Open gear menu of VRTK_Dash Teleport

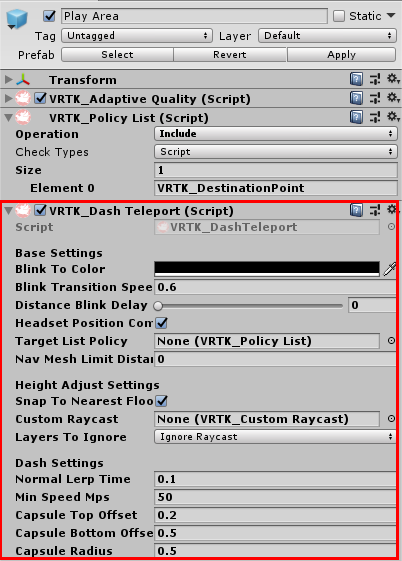pos(393,210)
